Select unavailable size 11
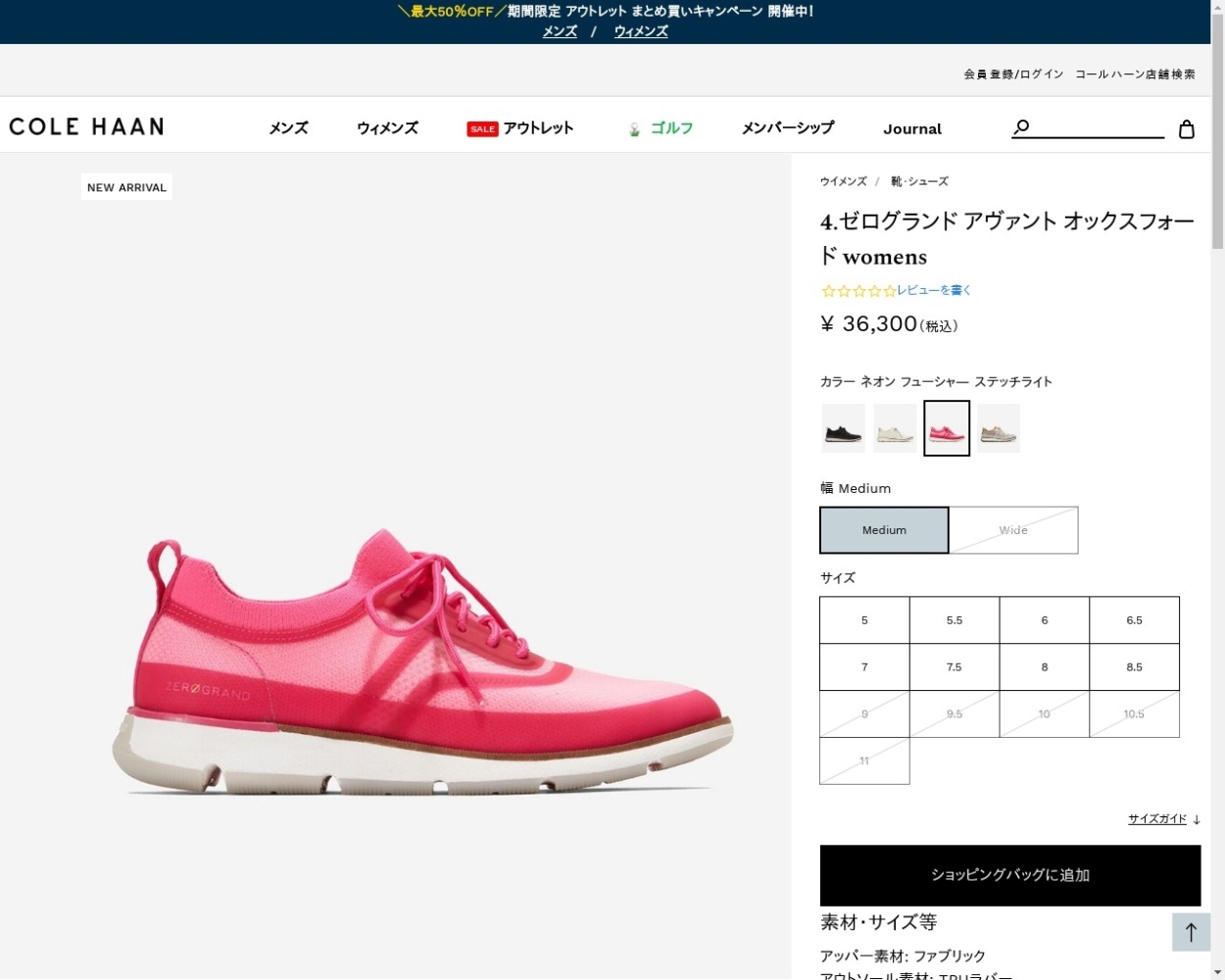The height and width of the screenshot is (980, 1225). (x=864, y=761)
